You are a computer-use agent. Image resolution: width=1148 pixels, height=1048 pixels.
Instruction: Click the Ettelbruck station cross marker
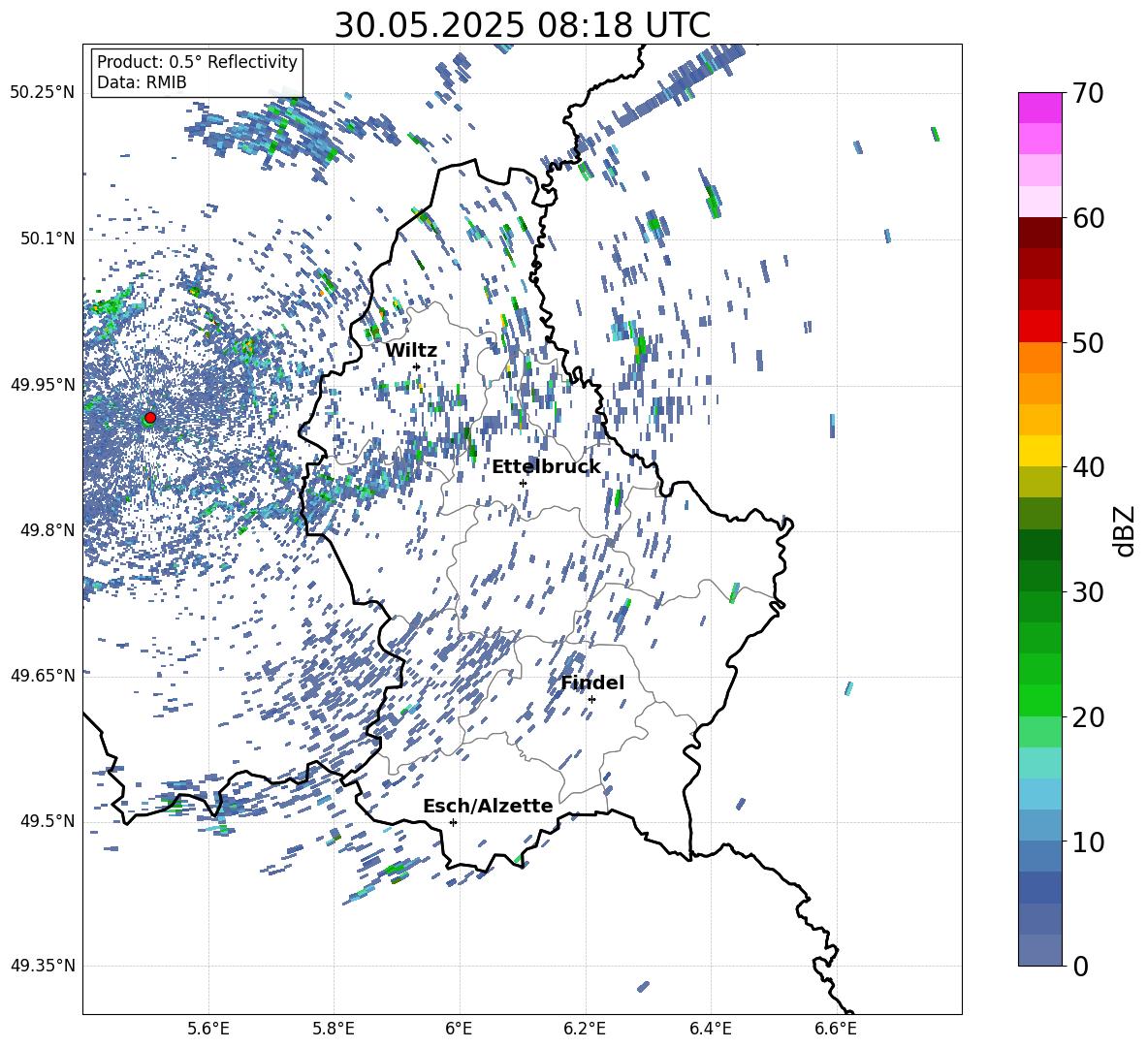(523, 483)
